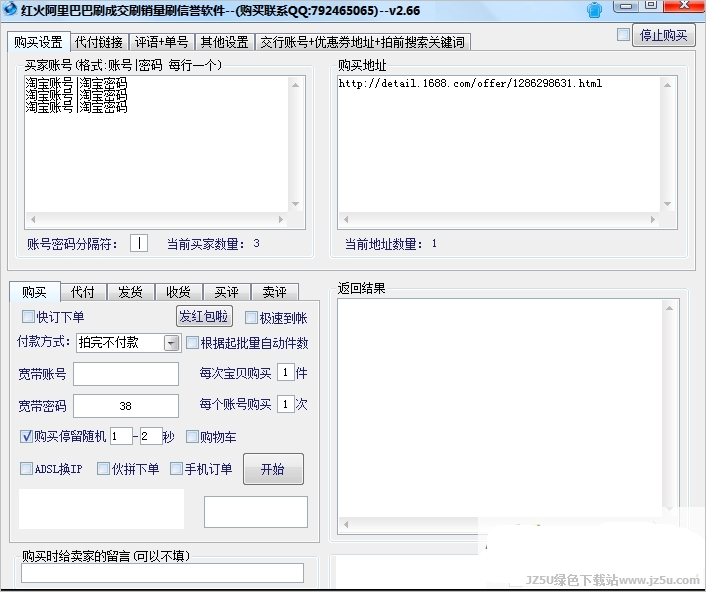Click right arrow of 买家账号 horizontal scrollbar

pos(281,219)
